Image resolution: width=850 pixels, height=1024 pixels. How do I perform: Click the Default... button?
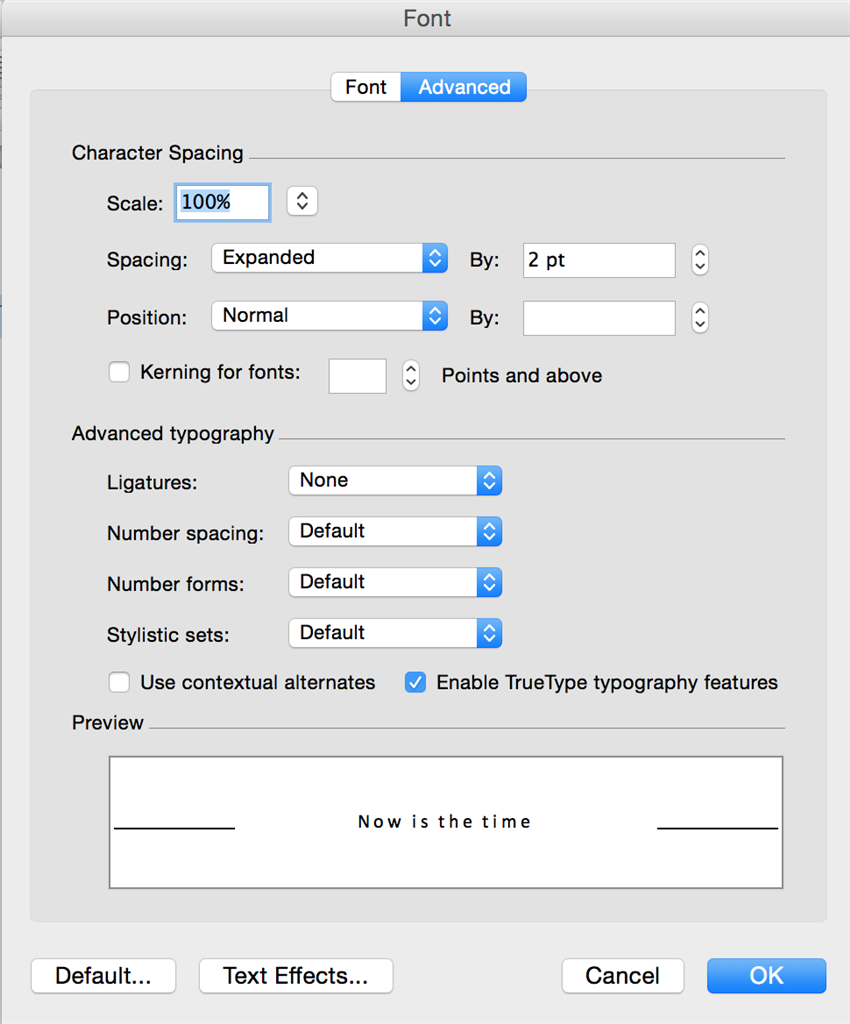pyautogui.click(x=103, y=976)
